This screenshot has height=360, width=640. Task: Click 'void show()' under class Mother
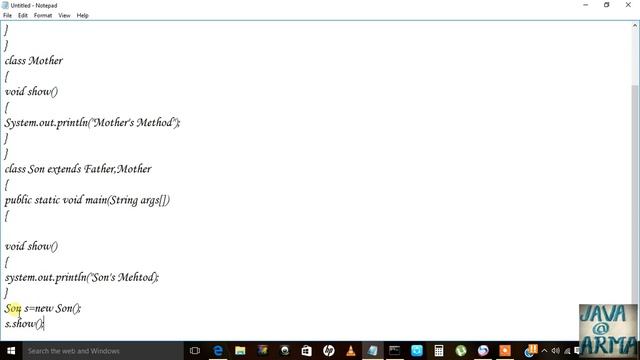31,91
